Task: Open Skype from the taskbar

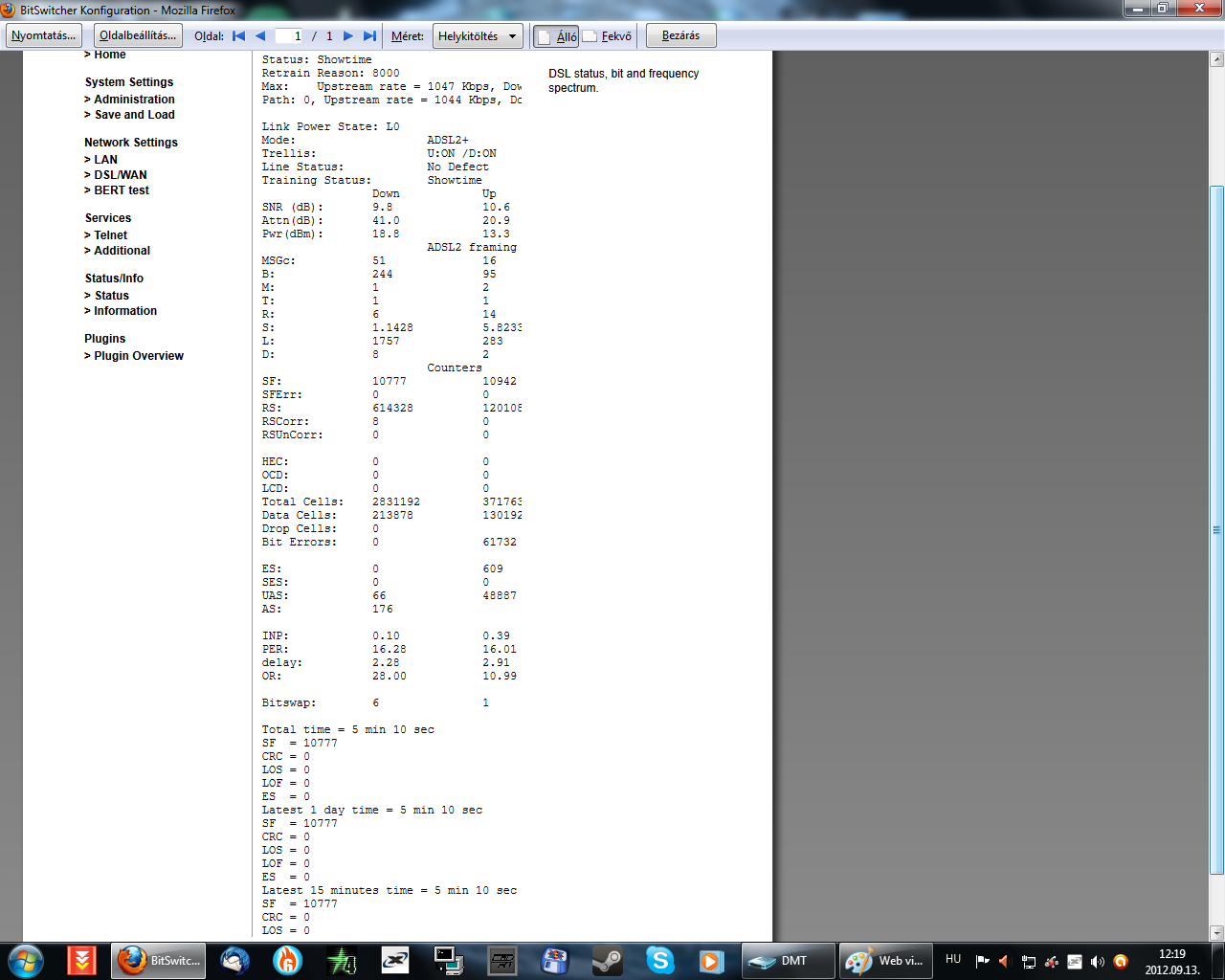Action: coord(660,960)
